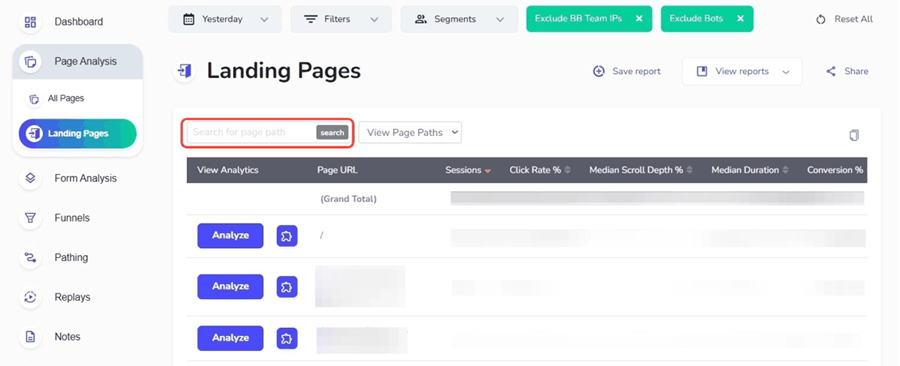900x366 pixels.
Task: Click the "/" page URL cell
Action: [321, 235]
